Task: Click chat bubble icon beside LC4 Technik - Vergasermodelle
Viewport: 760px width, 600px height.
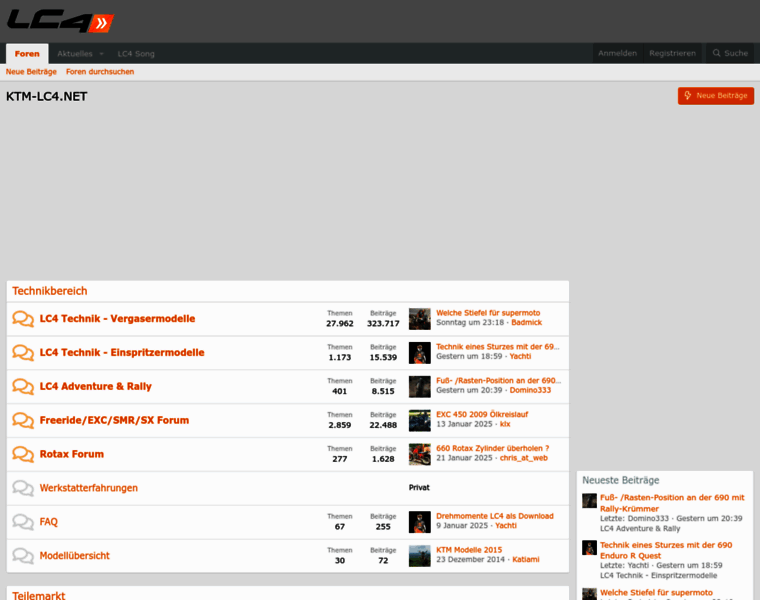Action: pos(22,319)
